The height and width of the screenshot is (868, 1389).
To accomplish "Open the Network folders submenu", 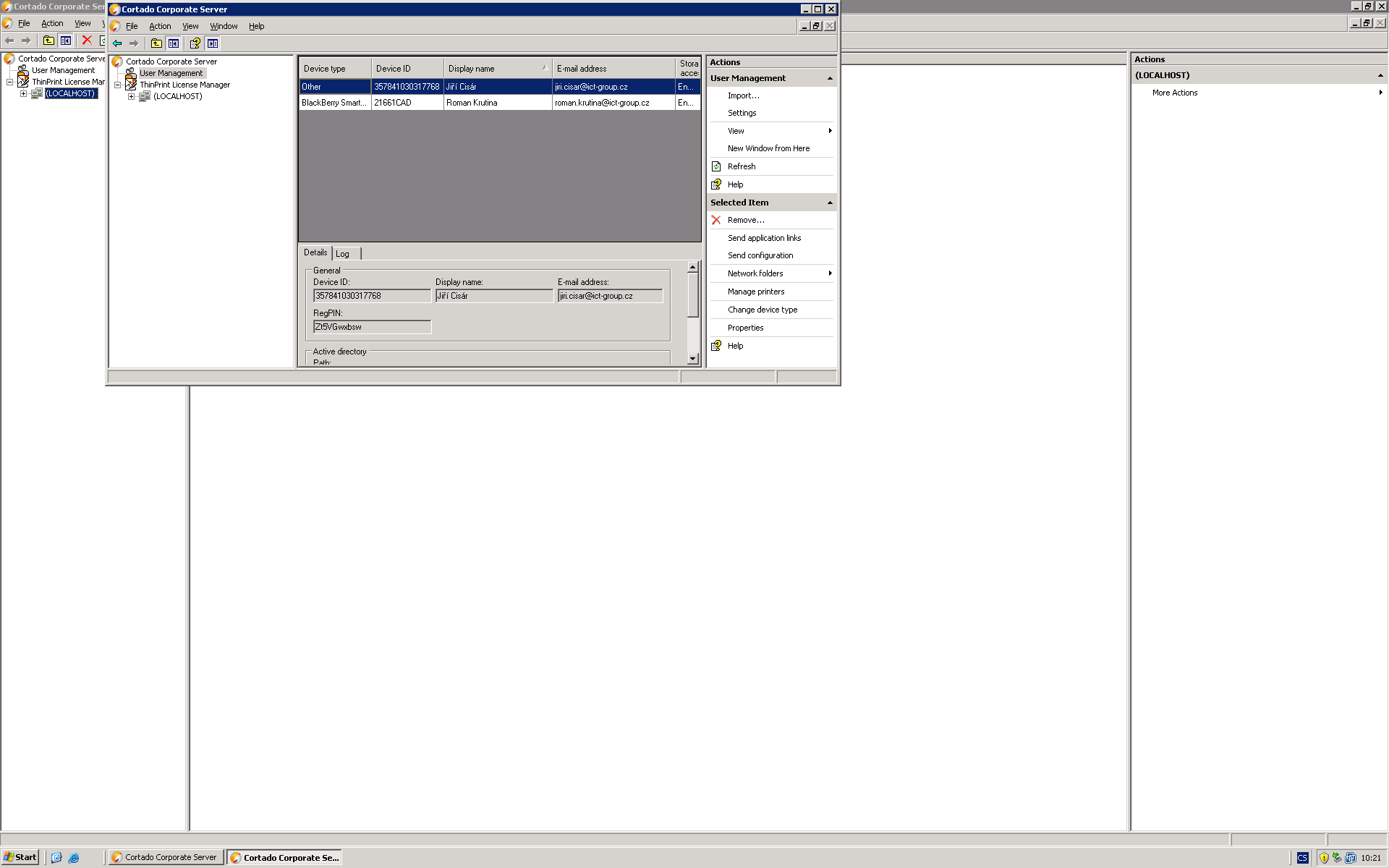I will [755, 273].
